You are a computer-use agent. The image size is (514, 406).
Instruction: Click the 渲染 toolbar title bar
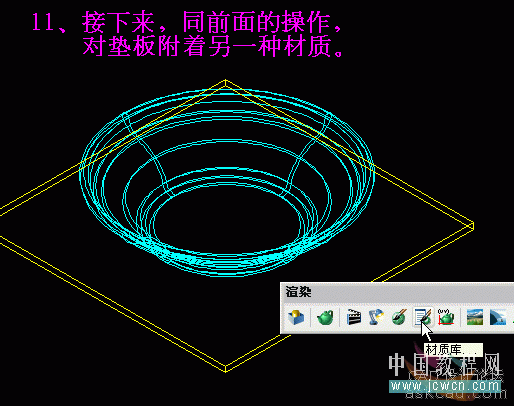[397, 292]
